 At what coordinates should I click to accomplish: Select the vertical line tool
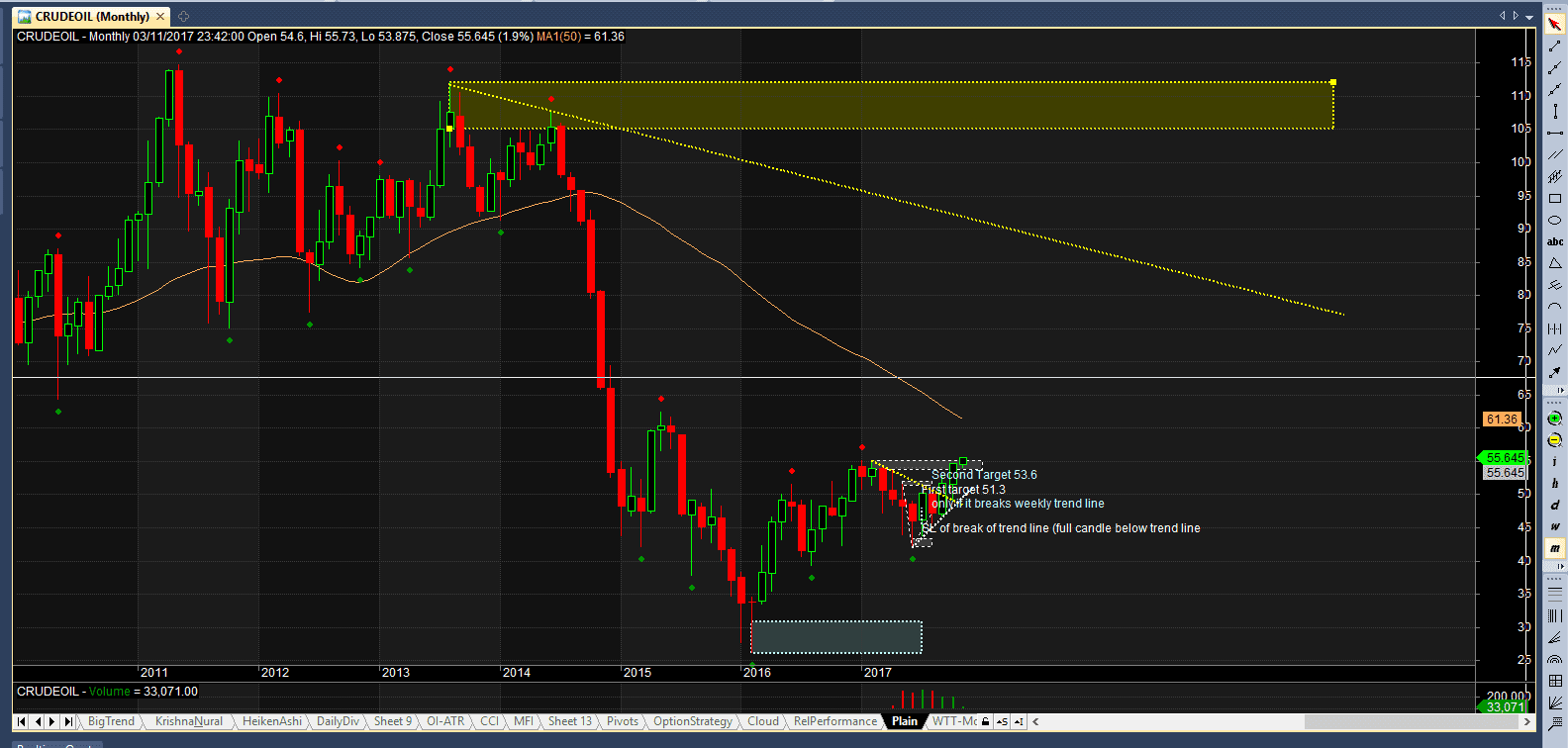coord(1554,111)
